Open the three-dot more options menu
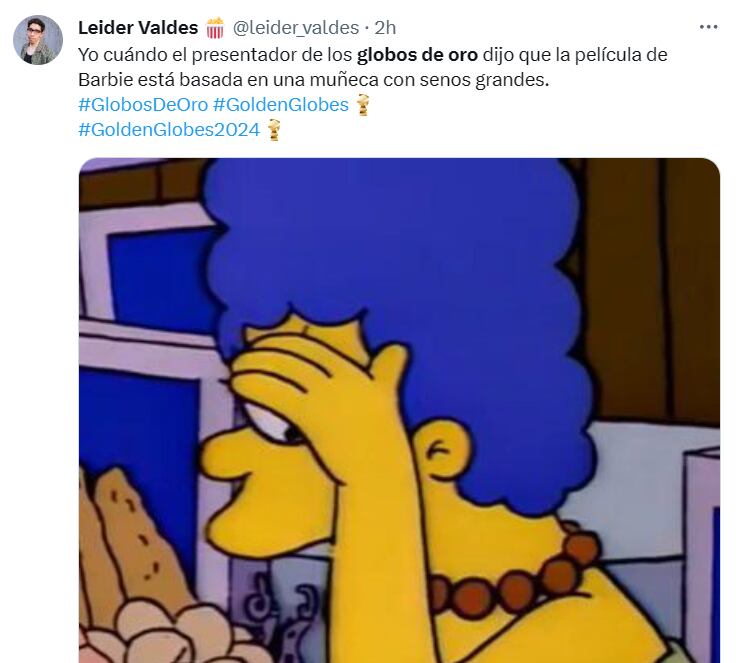Viewport: 736px width, 663px height. [708, 27]
